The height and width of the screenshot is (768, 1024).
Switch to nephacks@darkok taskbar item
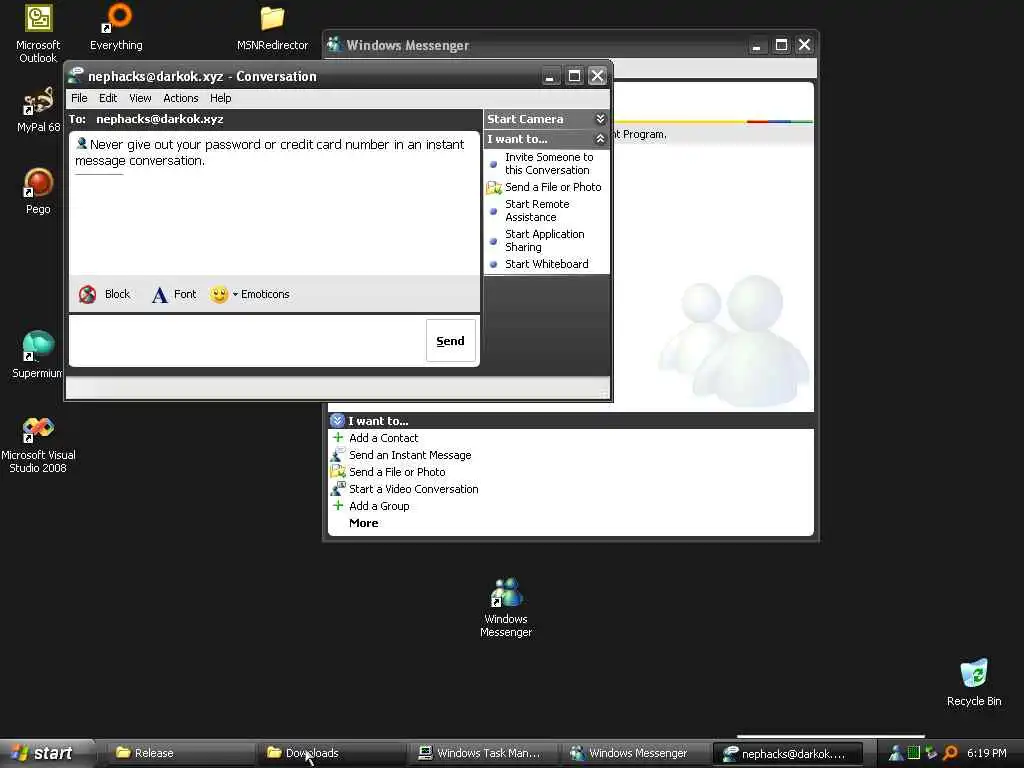788,754
